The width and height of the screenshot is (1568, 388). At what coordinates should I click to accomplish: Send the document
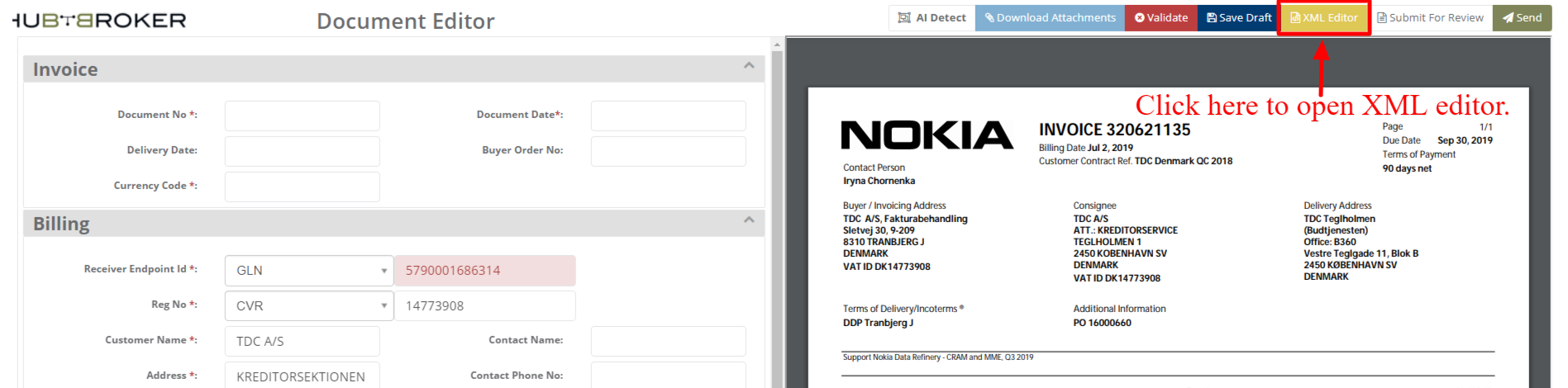(x=1522, y=18)
